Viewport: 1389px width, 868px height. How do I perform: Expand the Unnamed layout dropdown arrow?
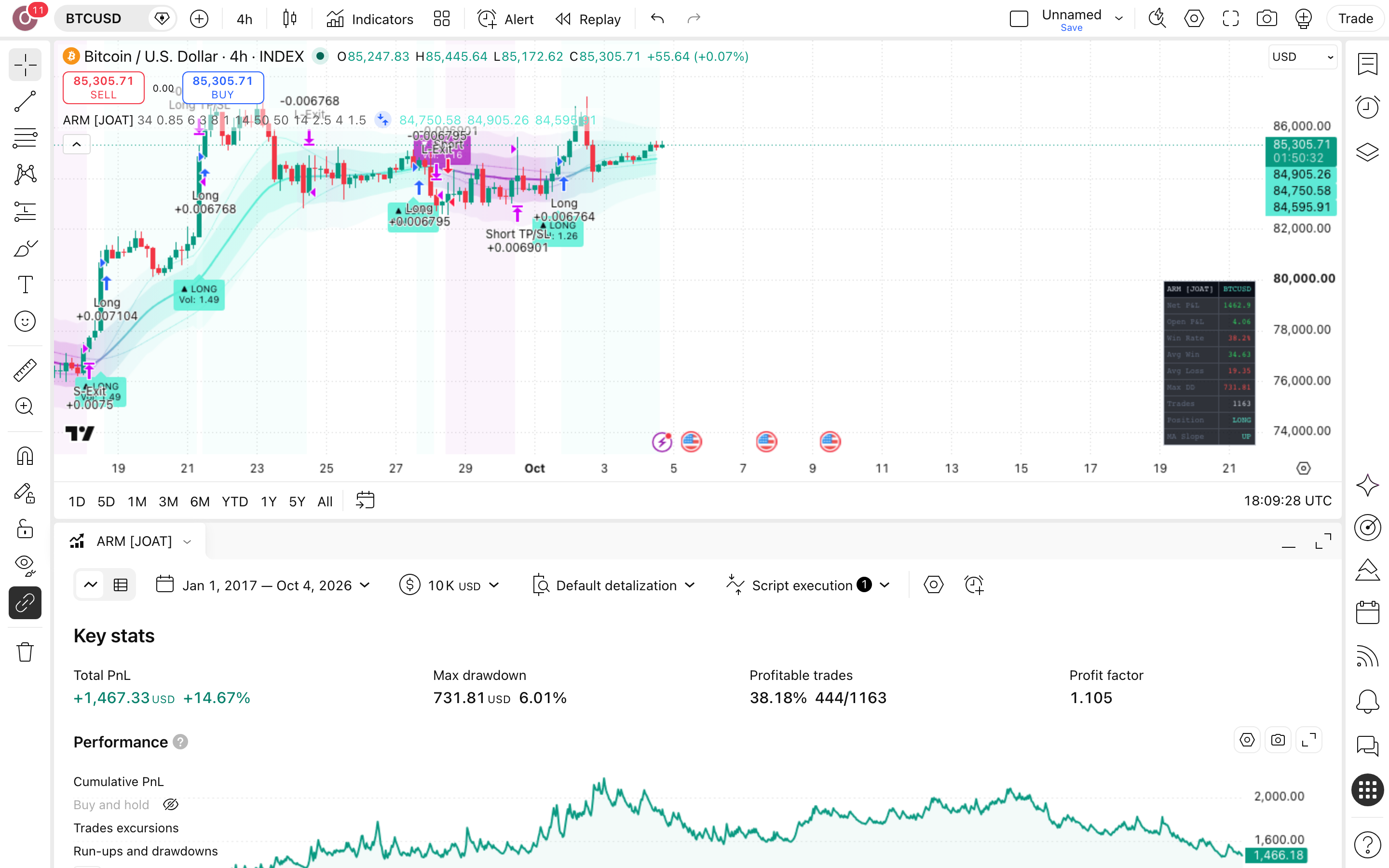point(1118,19)
